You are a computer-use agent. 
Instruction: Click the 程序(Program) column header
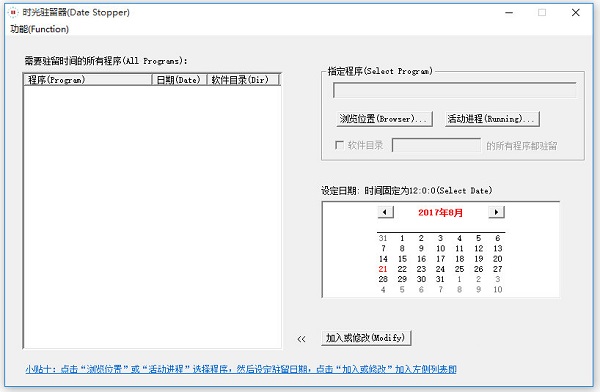click(88, 80)
